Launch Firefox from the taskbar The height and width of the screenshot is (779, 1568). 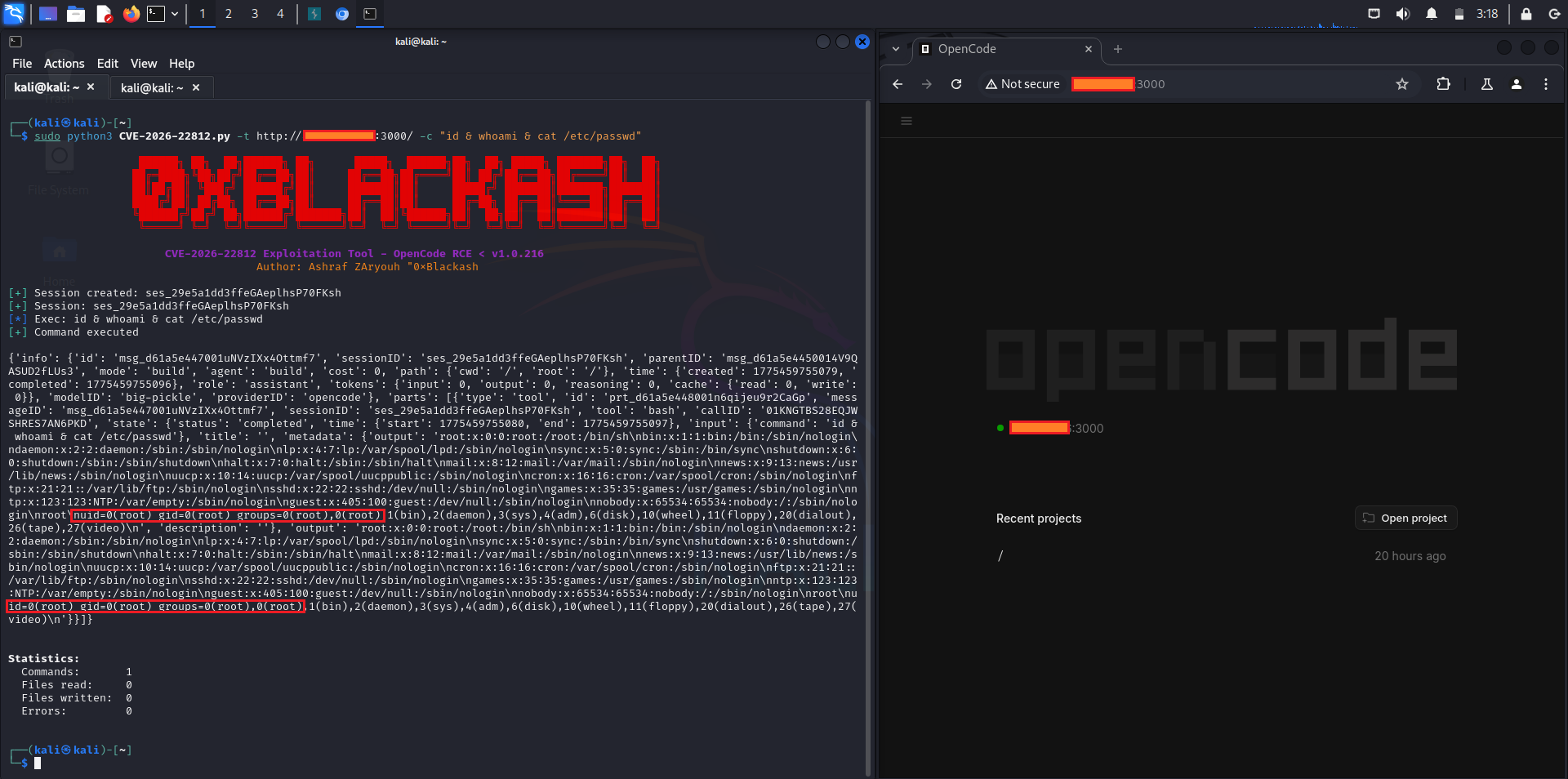[x=131, y=14]
